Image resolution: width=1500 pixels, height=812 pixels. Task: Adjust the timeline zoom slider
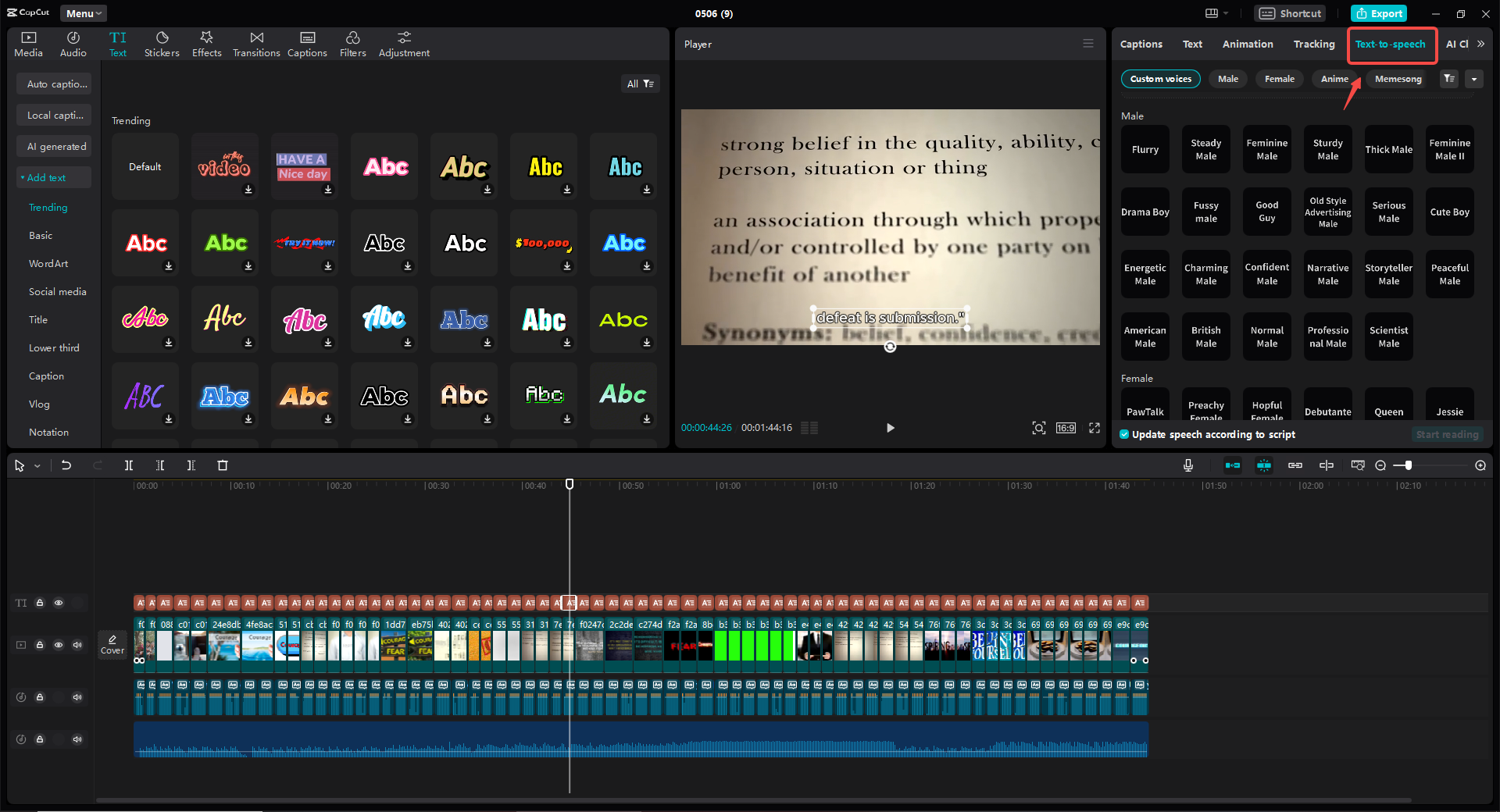tap(1408, 465)
